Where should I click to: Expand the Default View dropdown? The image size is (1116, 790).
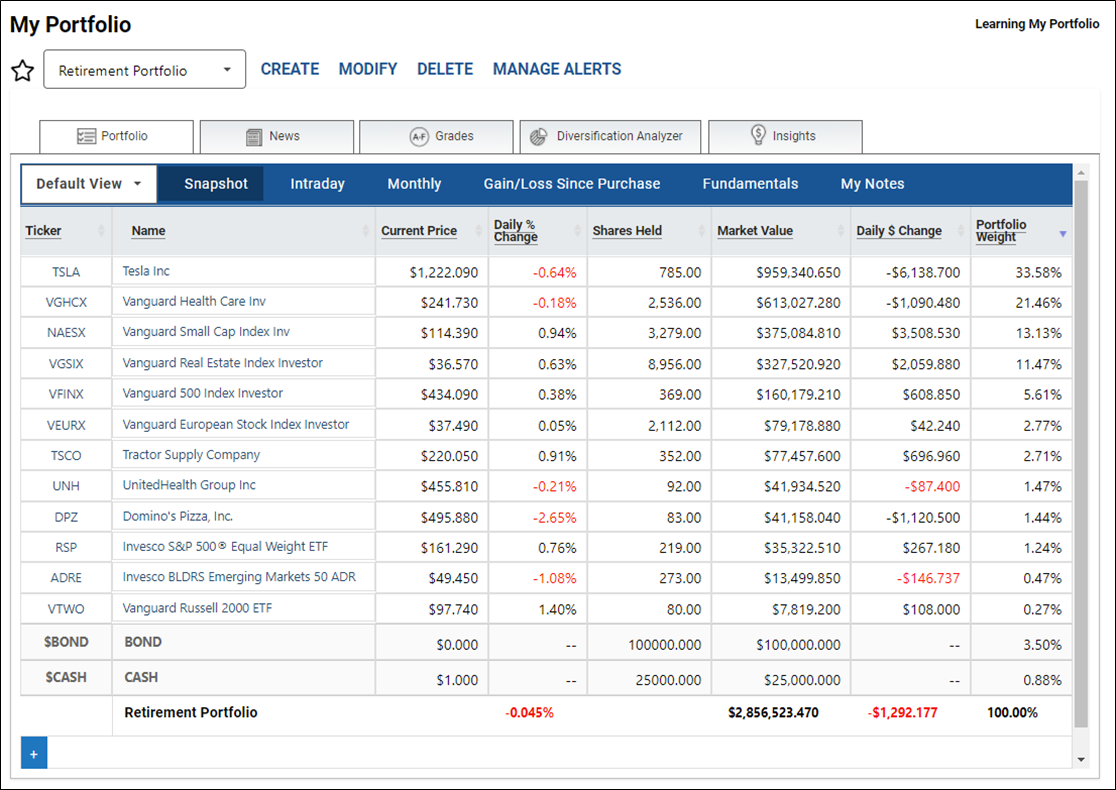89,184
